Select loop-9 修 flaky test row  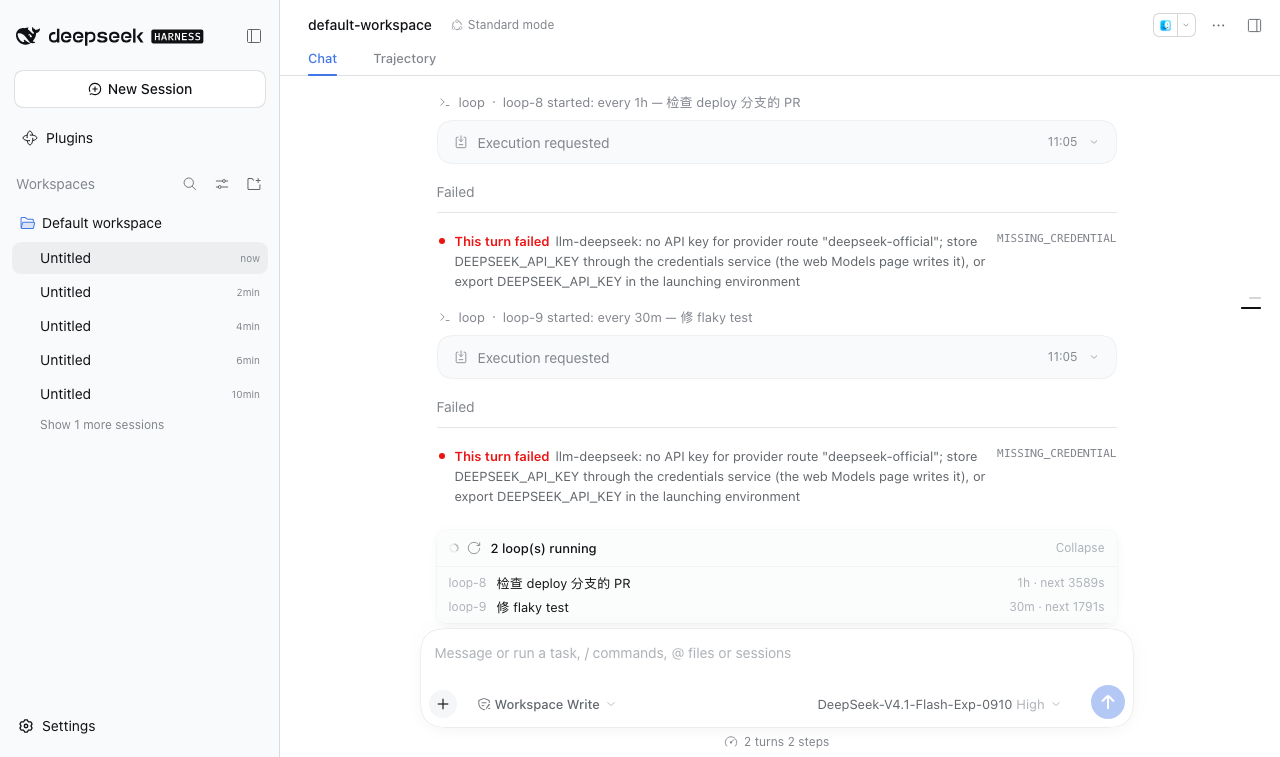[x=776, y=607]
